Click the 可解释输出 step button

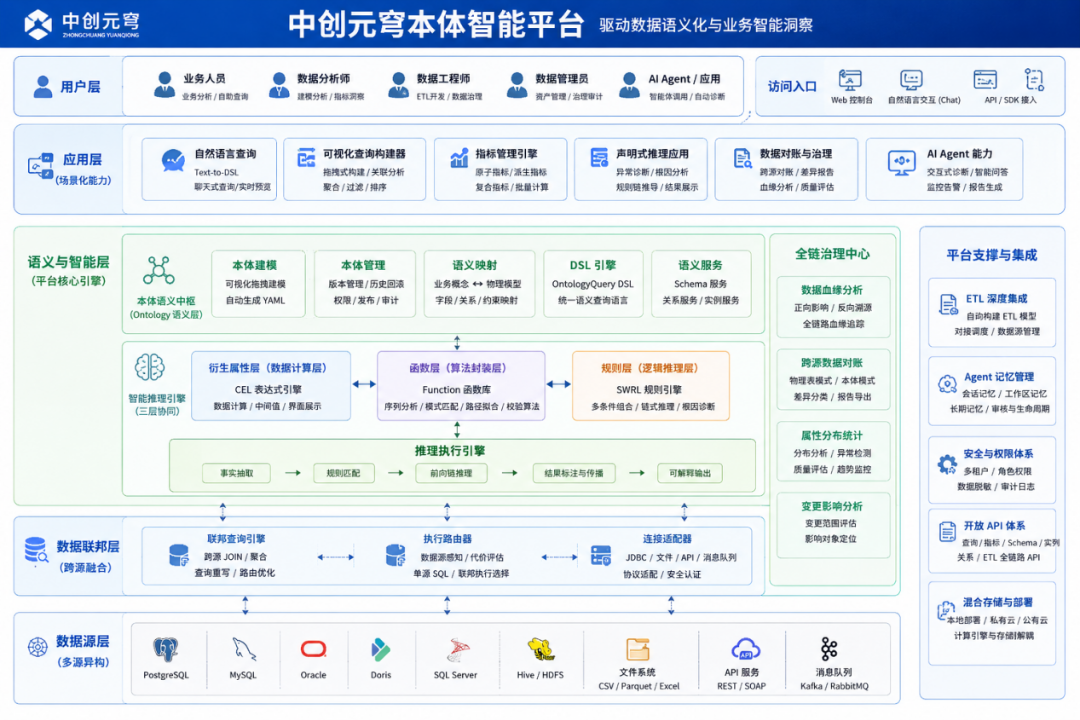689,473
